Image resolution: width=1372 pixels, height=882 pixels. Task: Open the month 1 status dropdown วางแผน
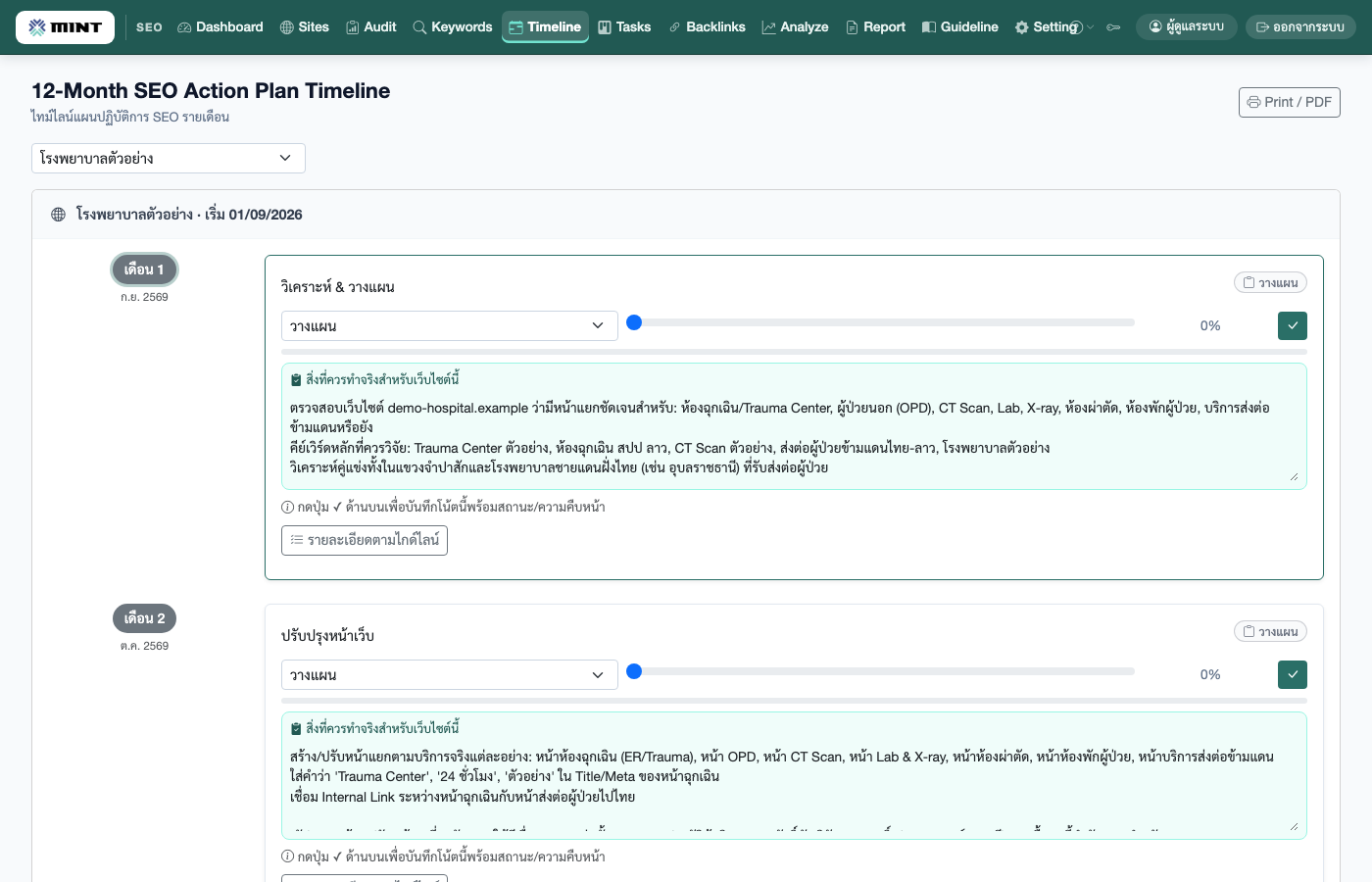pyautogui.click(x=450, y=325)
